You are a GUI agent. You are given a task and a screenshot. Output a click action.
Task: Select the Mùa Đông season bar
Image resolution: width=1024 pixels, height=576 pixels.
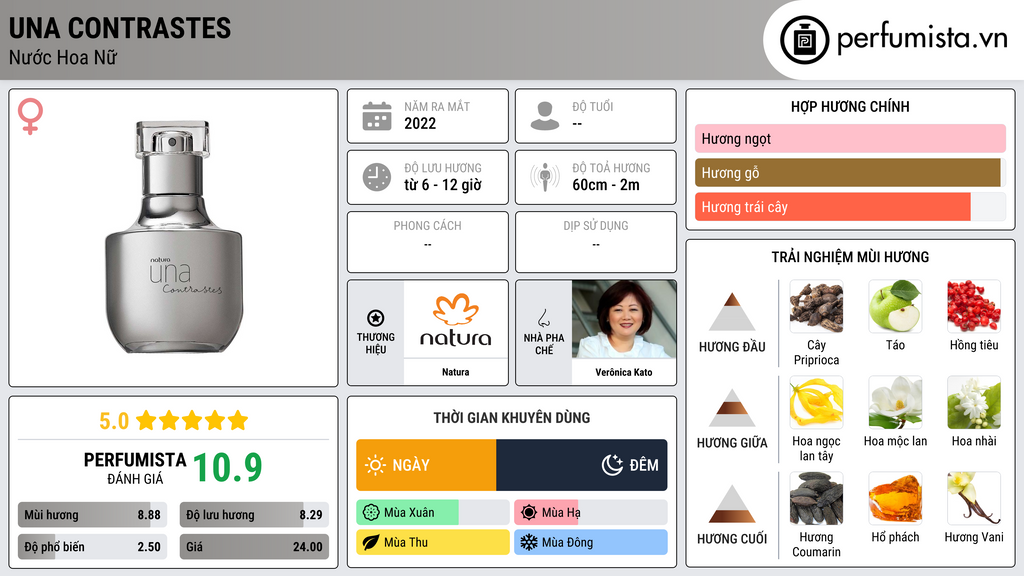tap(590, 542)
